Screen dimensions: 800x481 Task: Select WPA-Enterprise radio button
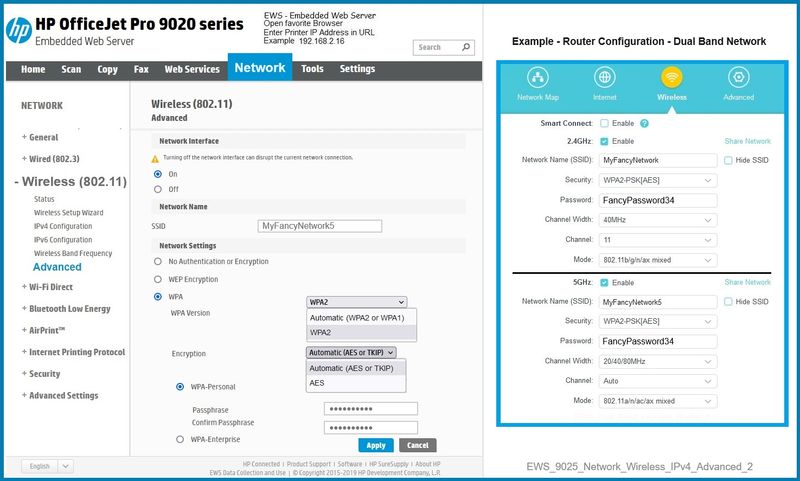pos(180,439)
